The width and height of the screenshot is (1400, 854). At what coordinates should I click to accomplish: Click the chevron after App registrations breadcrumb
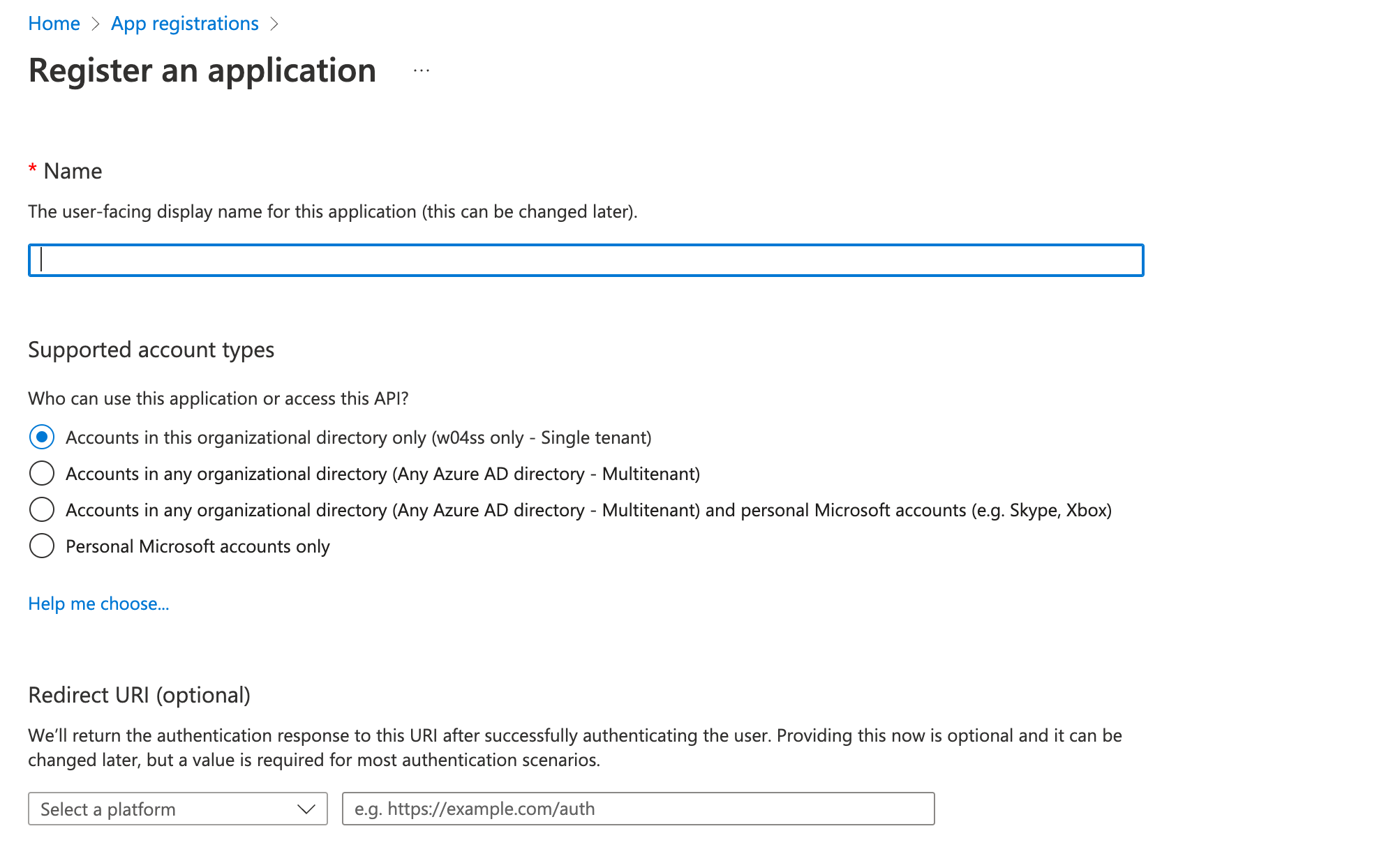click(x=274, y=24)
